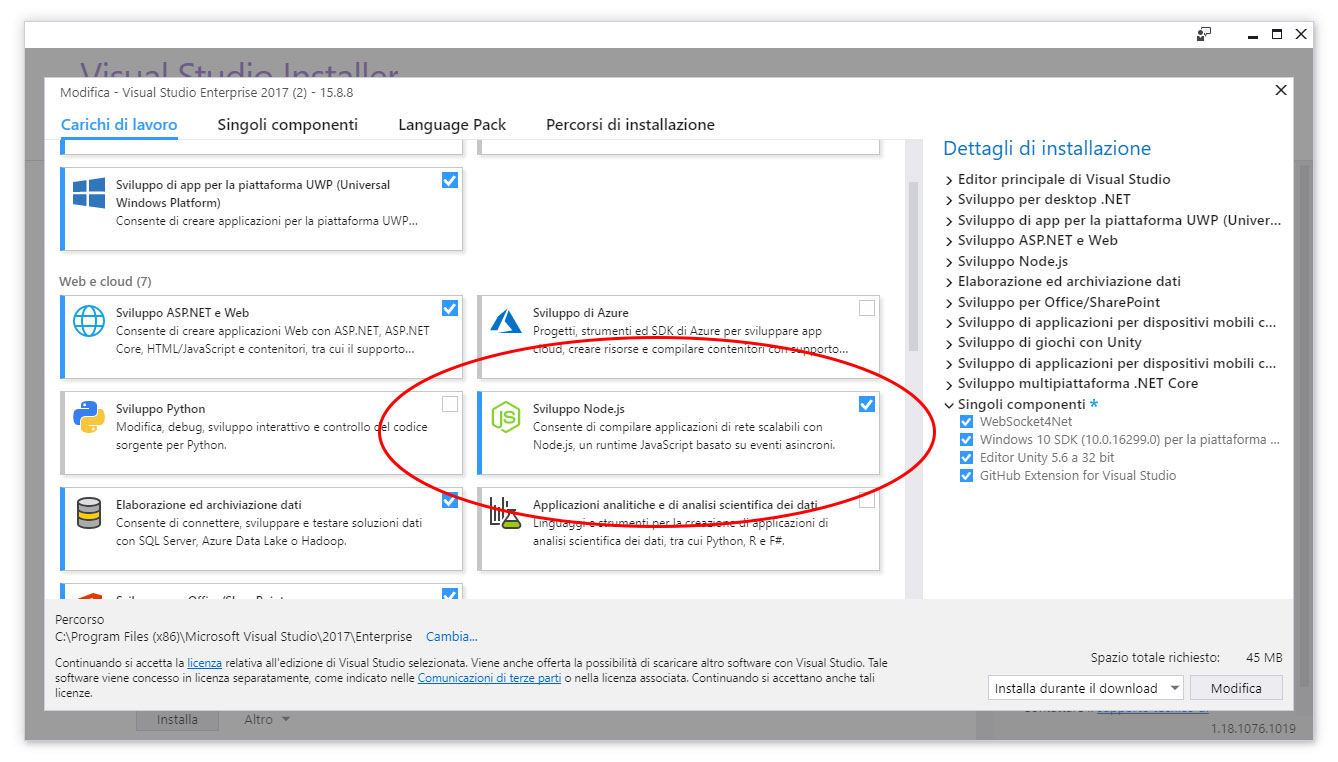Check the Sviluppo Python checkbox
Screen dimensions: 1338x762
pyautogui.click(x=450, y=404)
